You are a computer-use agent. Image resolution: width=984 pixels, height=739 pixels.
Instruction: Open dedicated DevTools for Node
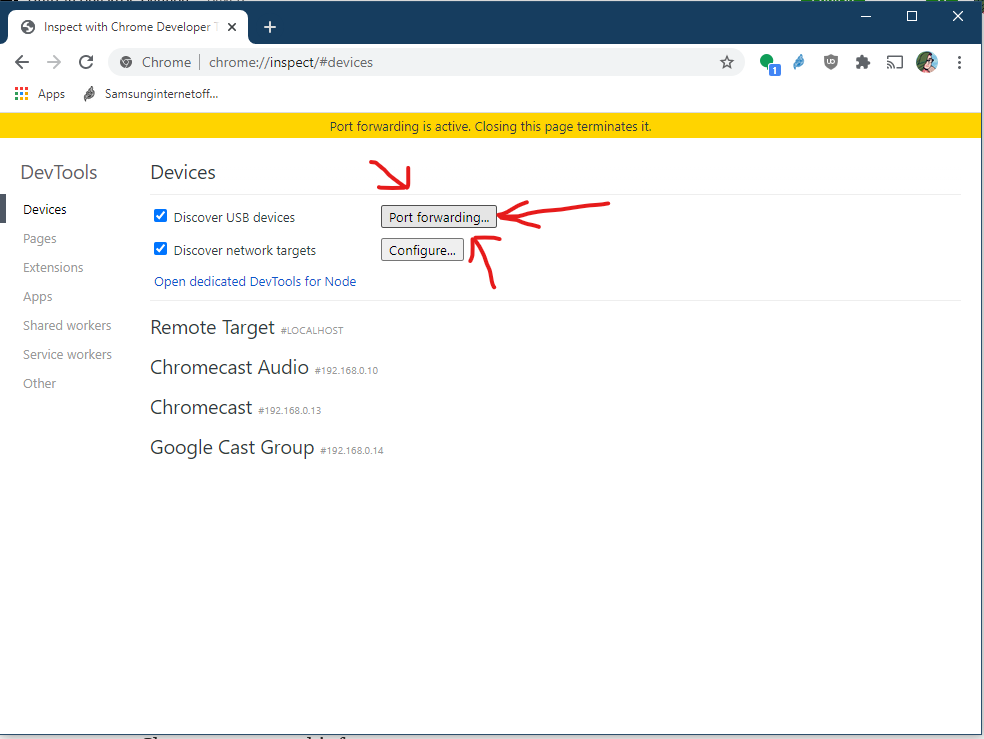coord(254,281)
